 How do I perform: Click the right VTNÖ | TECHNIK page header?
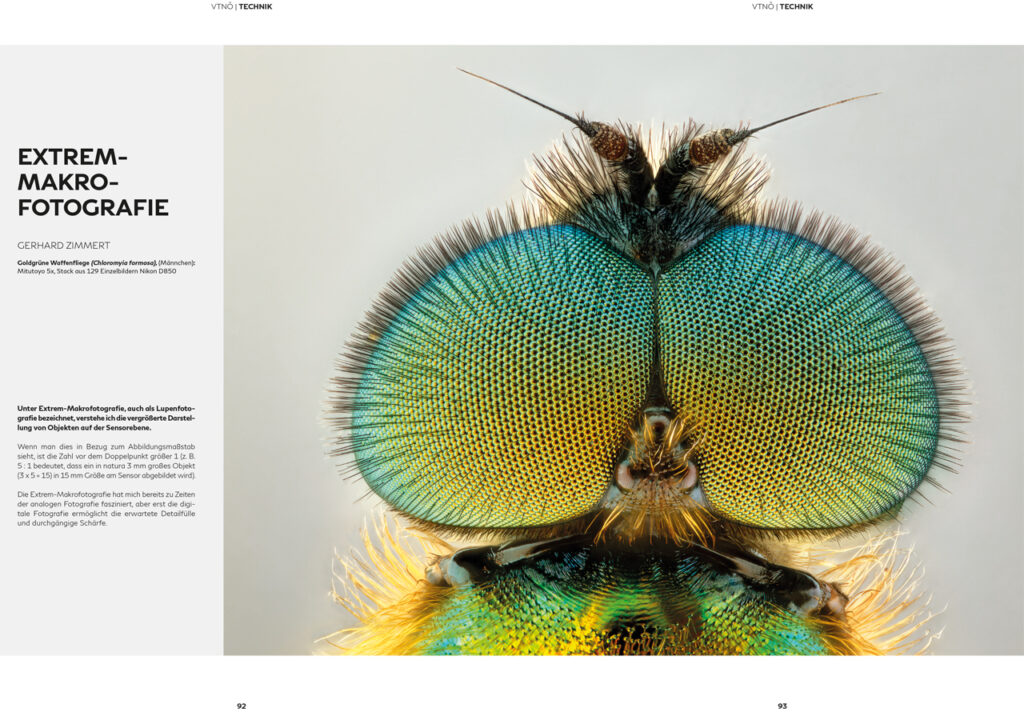(x=783, y=7)
